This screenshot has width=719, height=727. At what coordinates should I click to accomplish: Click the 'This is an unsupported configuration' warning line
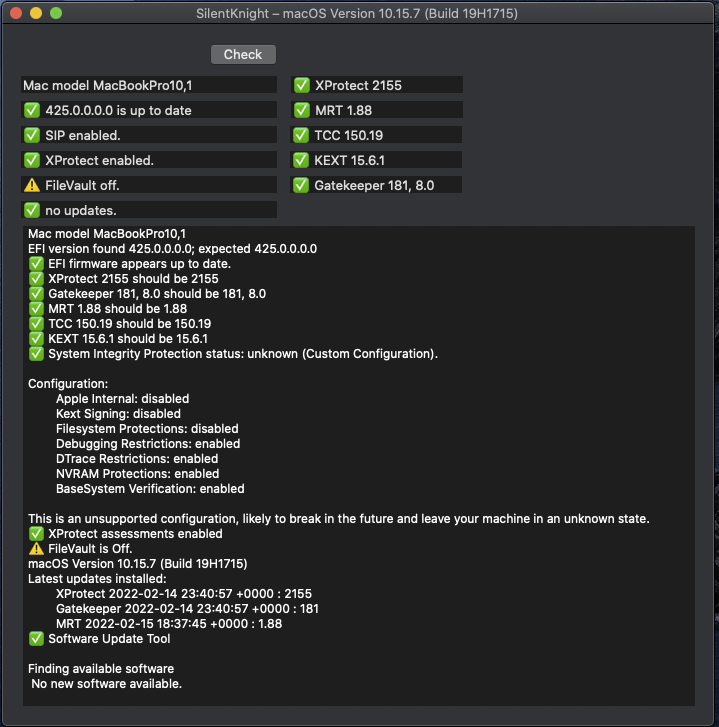(x=338, y=519)
